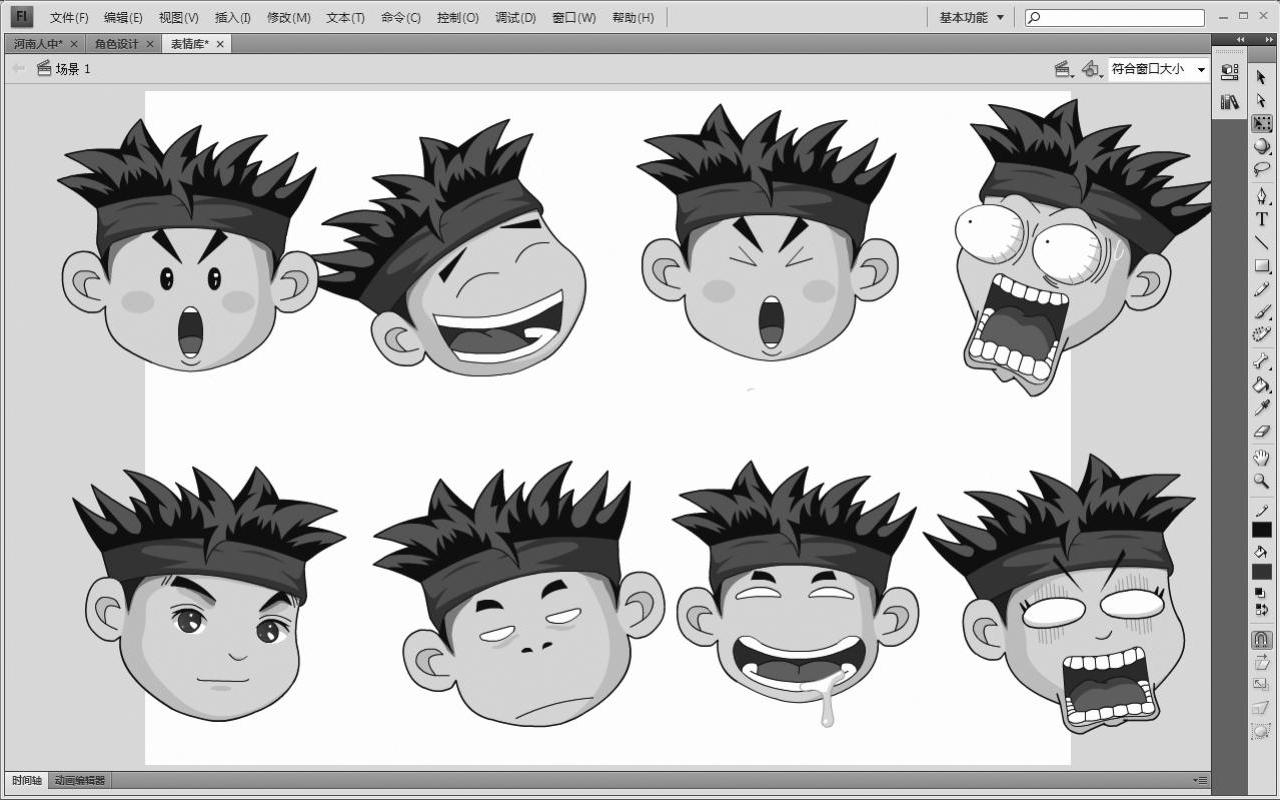Open the 编辑(E) menu
The image size is (1280, 800).
pyautogui.click(x=123, y=17)
